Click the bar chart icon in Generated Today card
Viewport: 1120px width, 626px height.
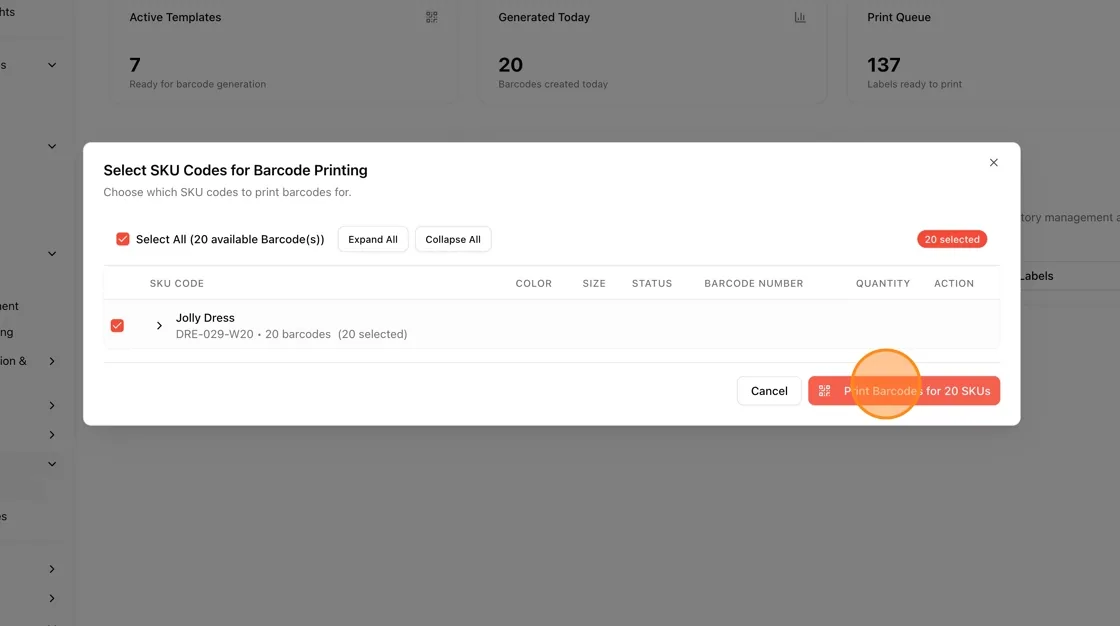(800, 17)
